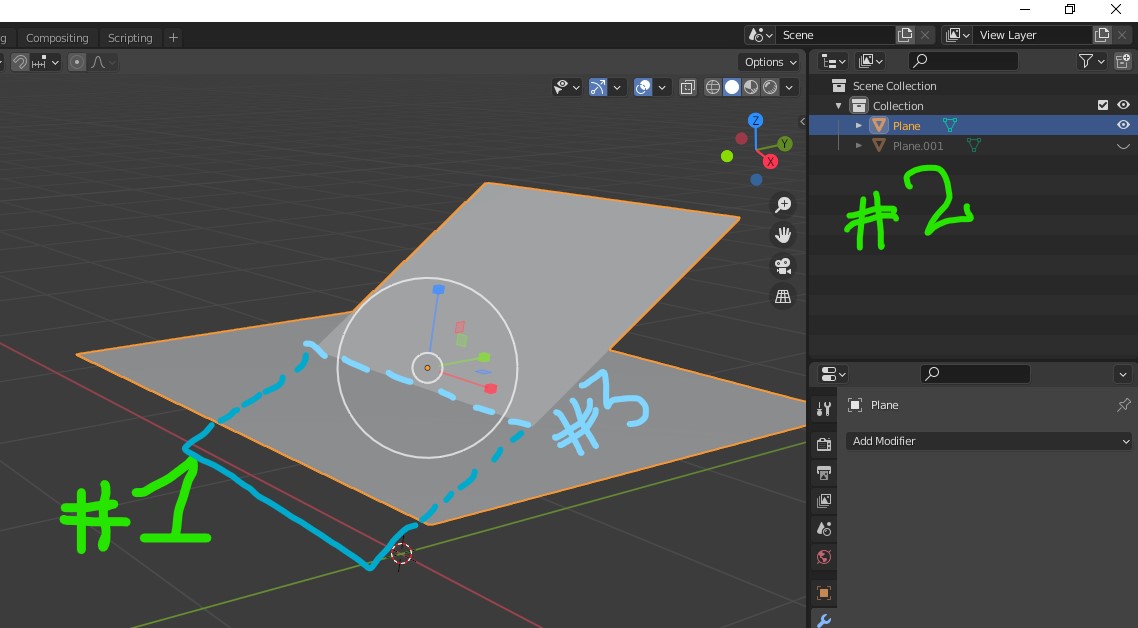
Task: Click the red X axis on the navigation gizmo
Action: click(x=770, y=161)
